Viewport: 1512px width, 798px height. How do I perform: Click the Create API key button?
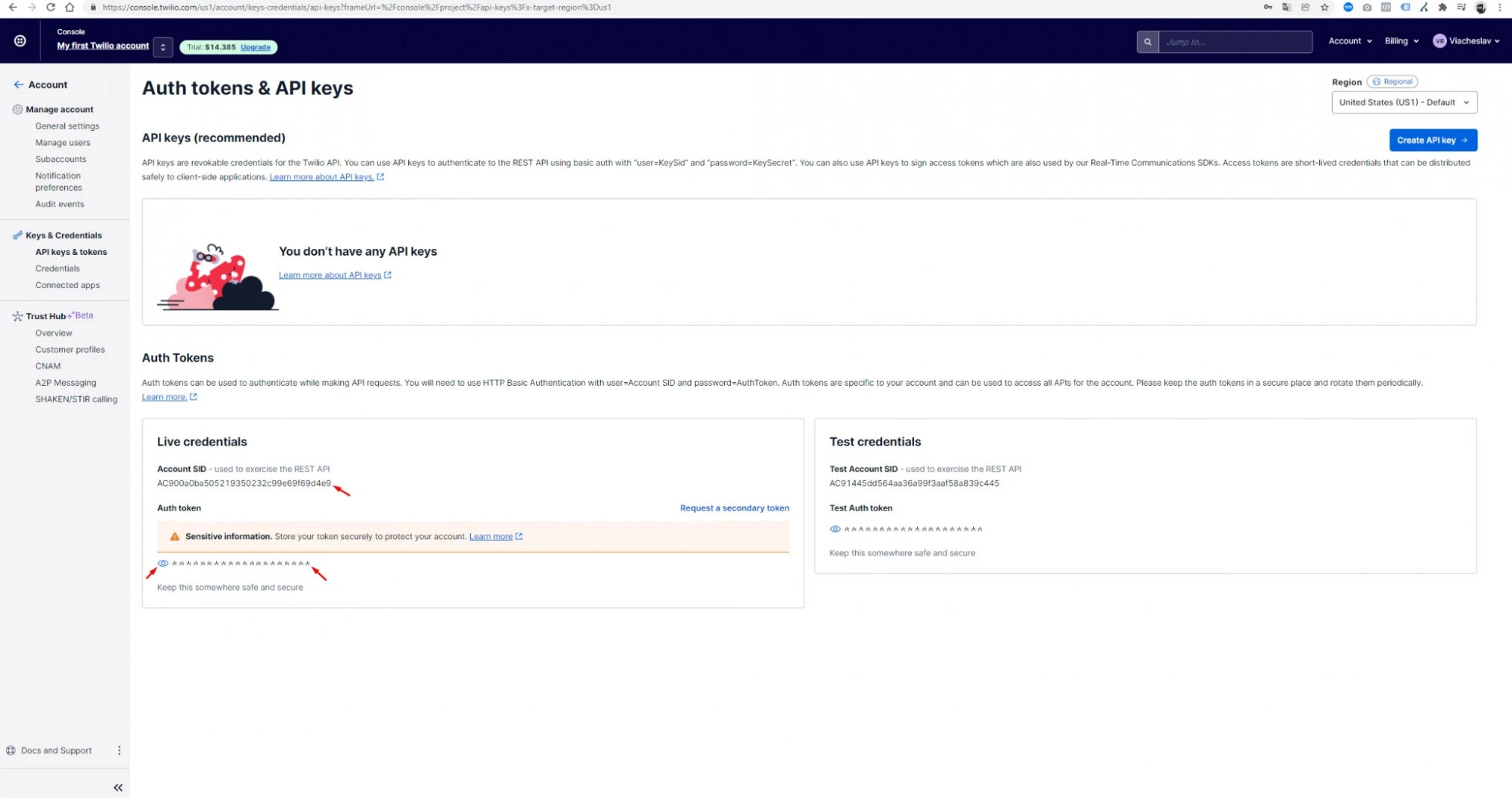(1433, 140)
